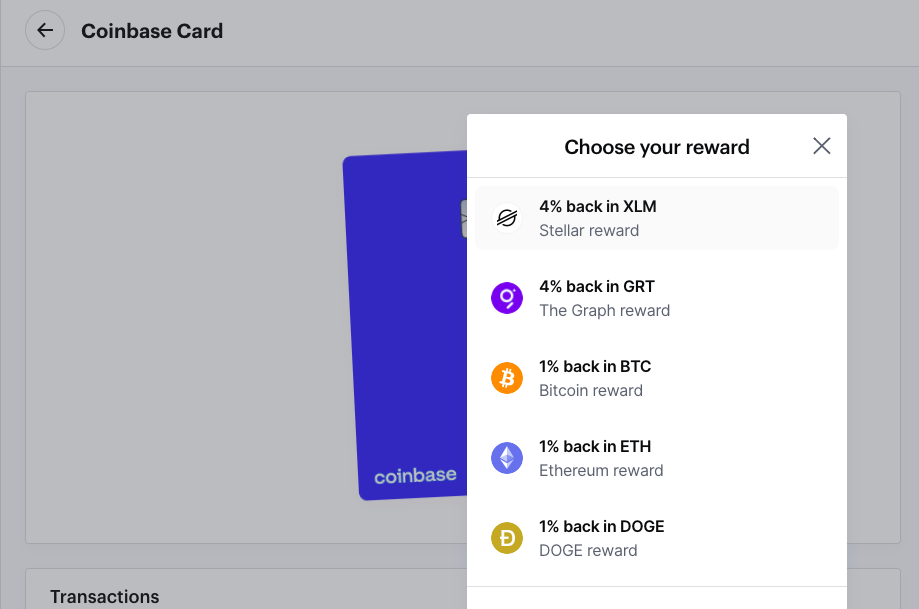Click the Coinbase Card page title
Image resolution: width=919 pixels, height=609 pixels.
click(x=152, y=31)
